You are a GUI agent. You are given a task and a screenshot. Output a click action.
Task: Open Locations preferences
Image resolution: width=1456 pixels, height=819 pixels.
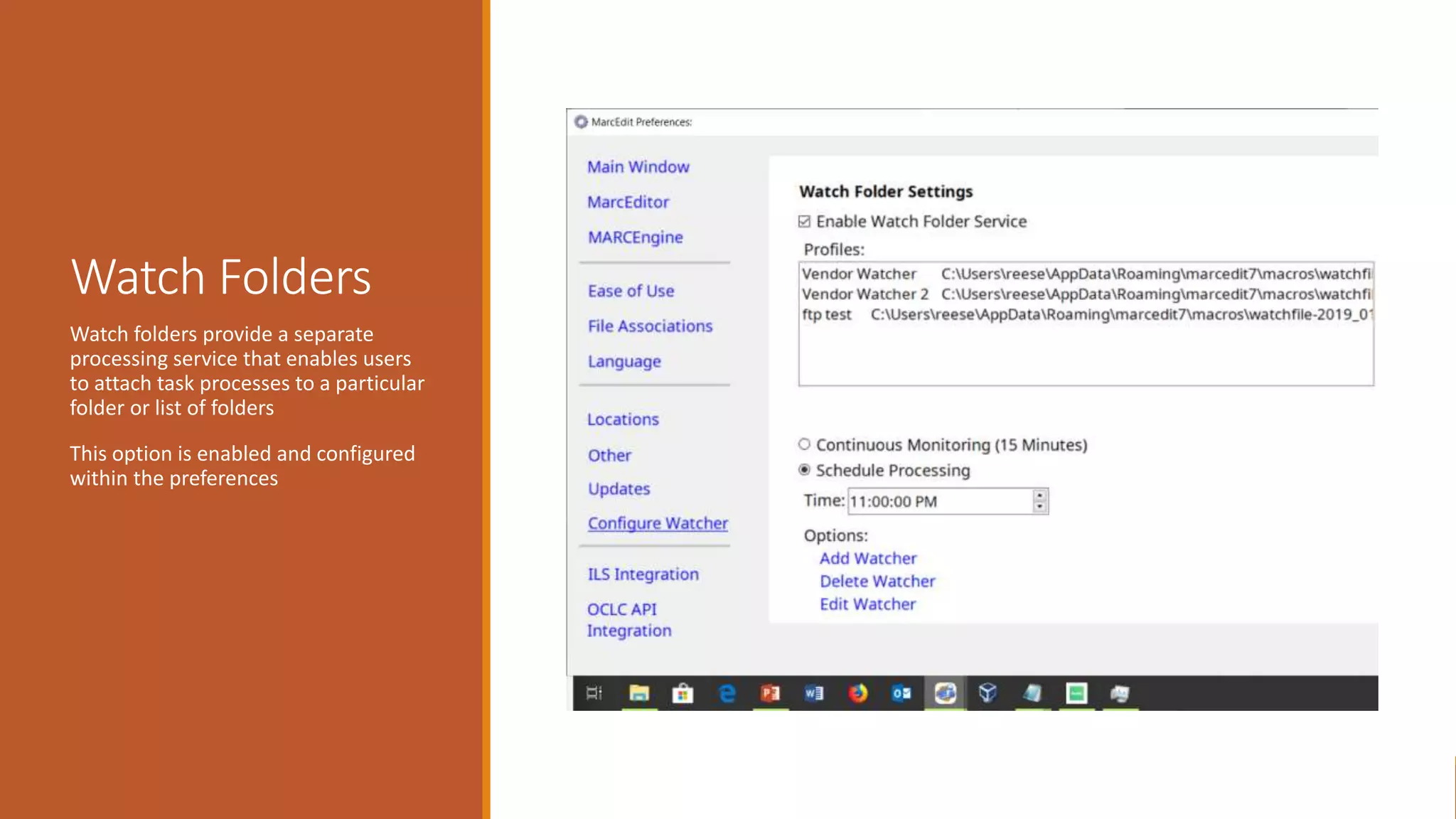coord(623,419)
